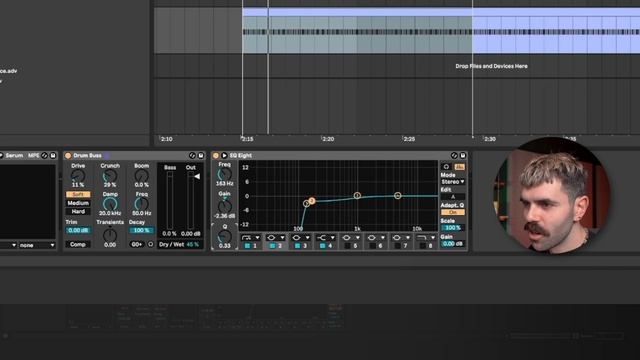Open filter type dropdown for EQ band 1
The image size is (640, 360).
[250, 238]
